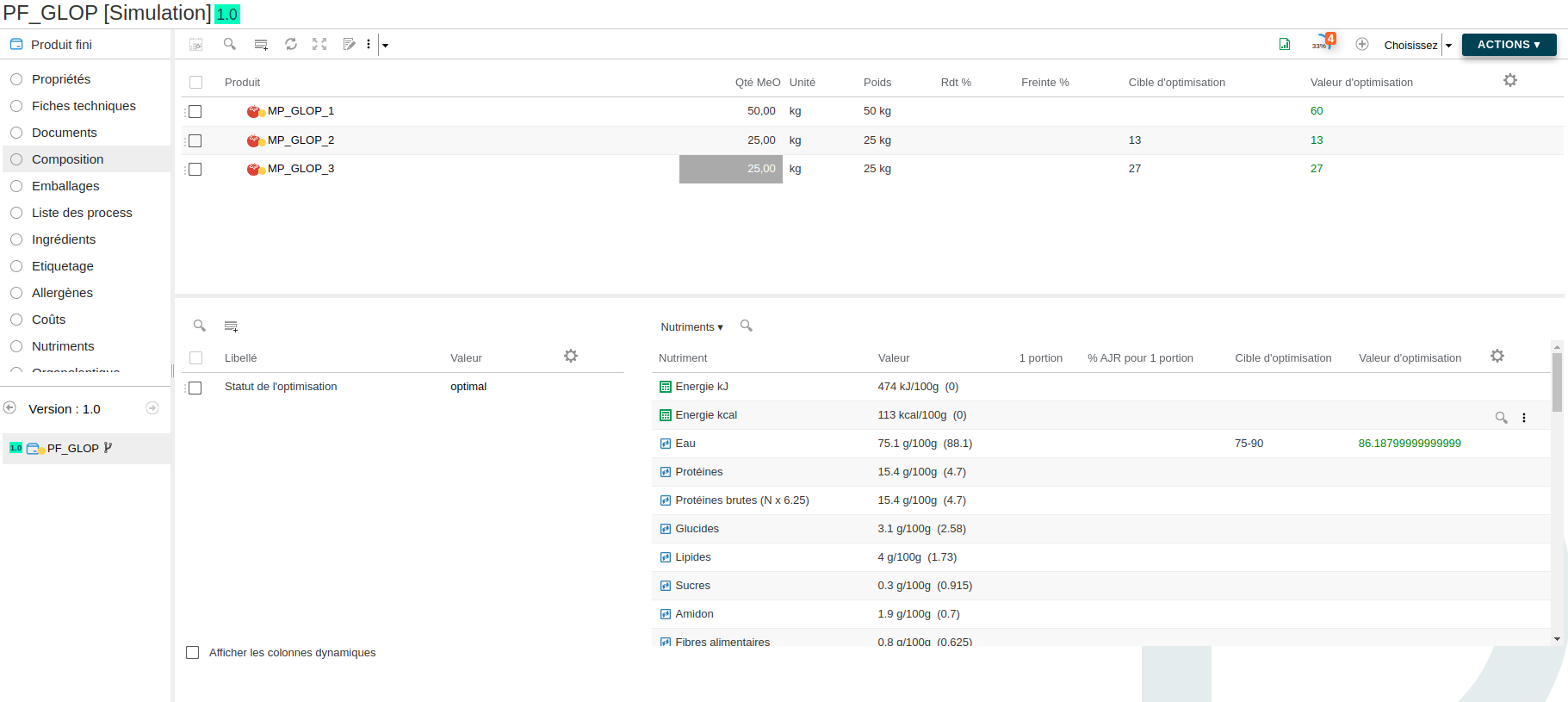
Task: Open the Ingrédients section
Action: pos(64,239)
